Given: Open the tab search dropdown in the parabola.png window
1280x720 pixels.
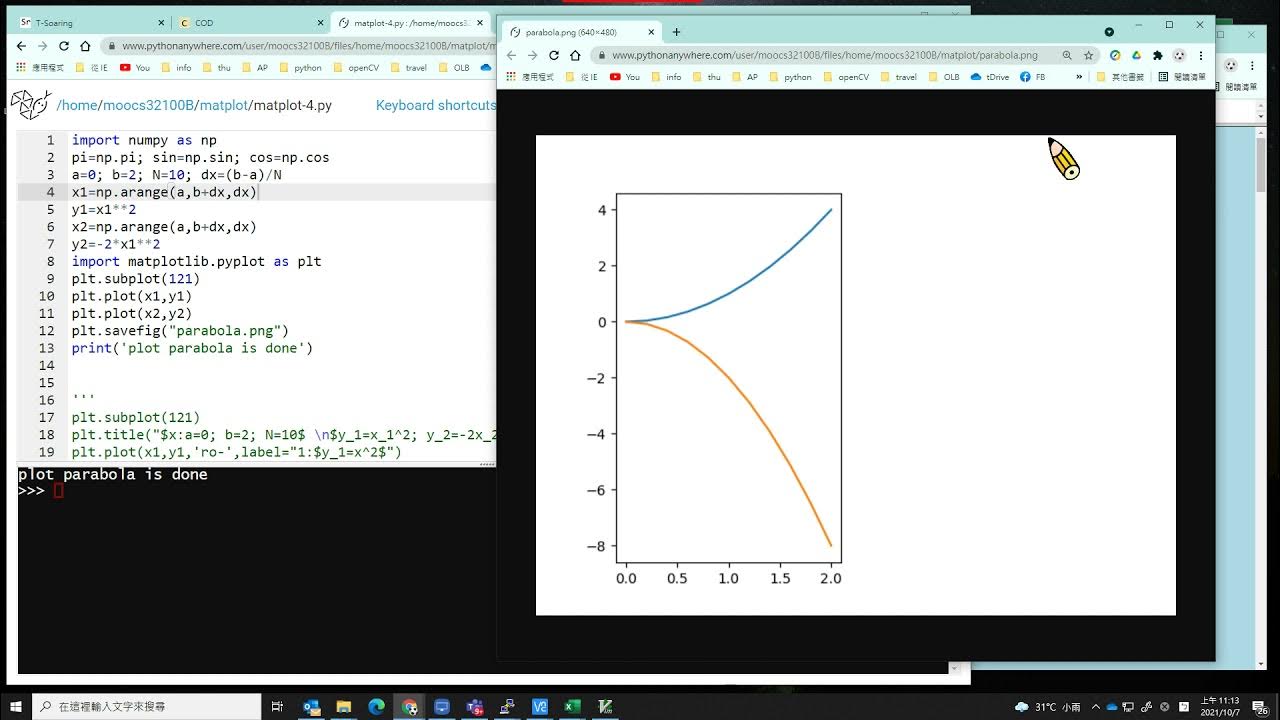Looking at the screenshot, I should (x=1109, y=32).
